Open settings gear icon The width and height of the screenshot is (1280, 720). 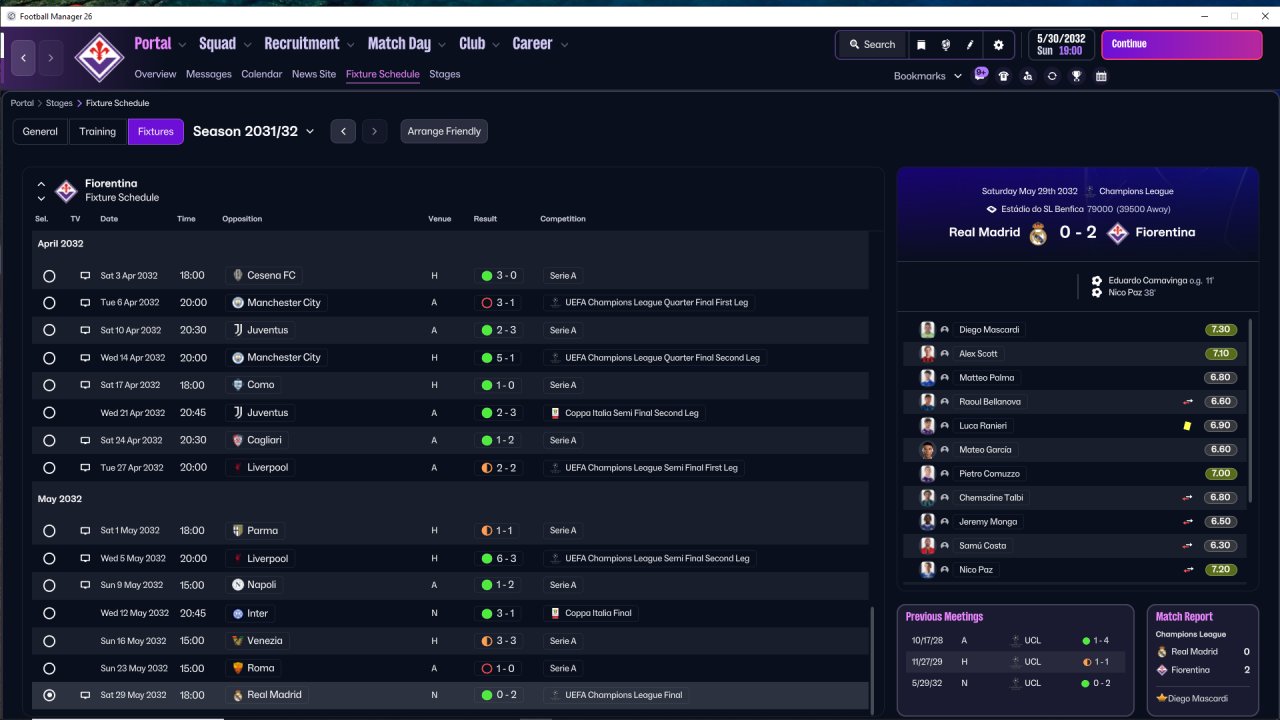coord(998,44)
